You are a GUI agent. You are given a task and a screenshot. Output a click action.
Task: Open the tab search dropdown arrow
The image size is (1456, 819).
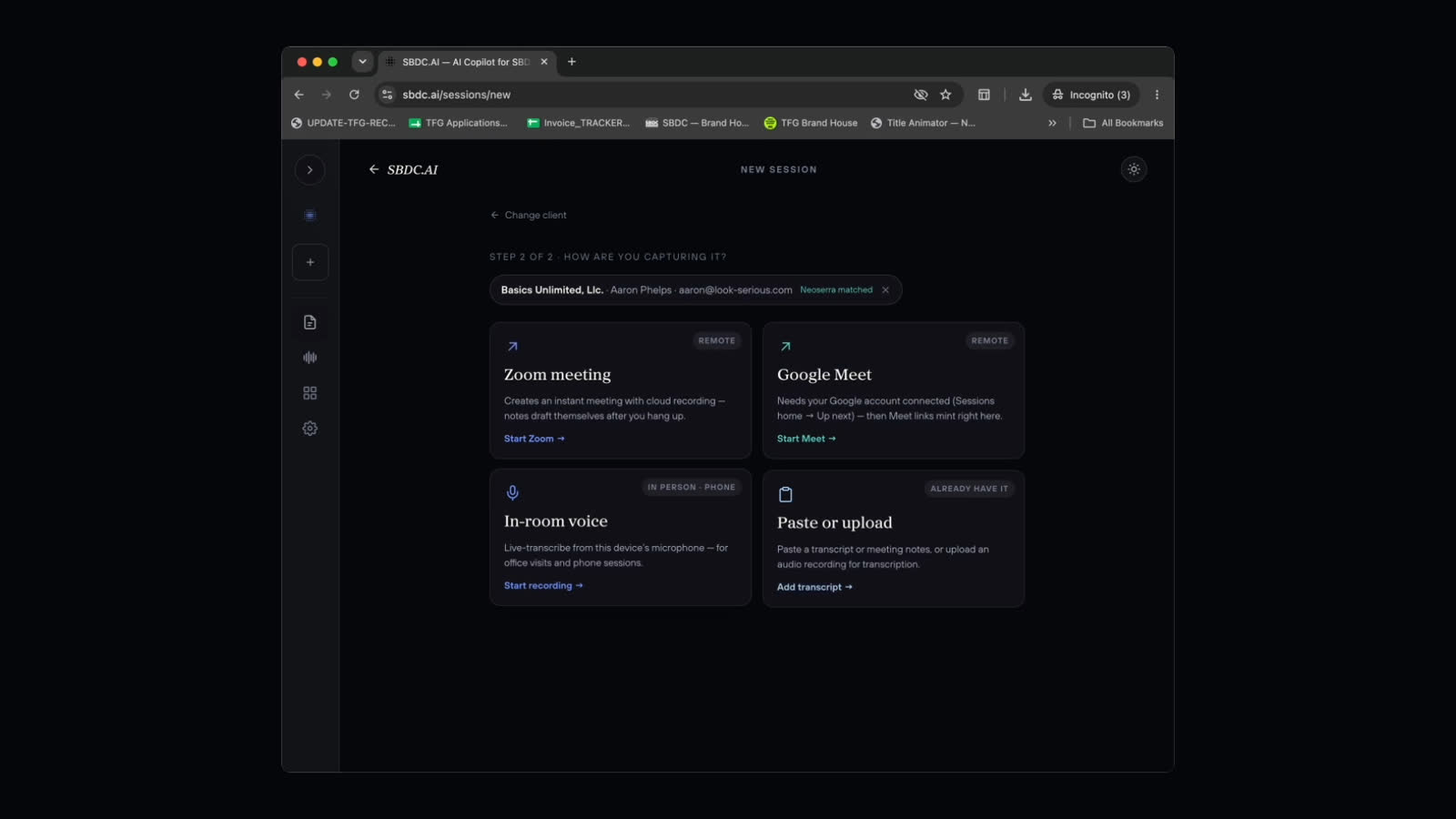point(362,62)
